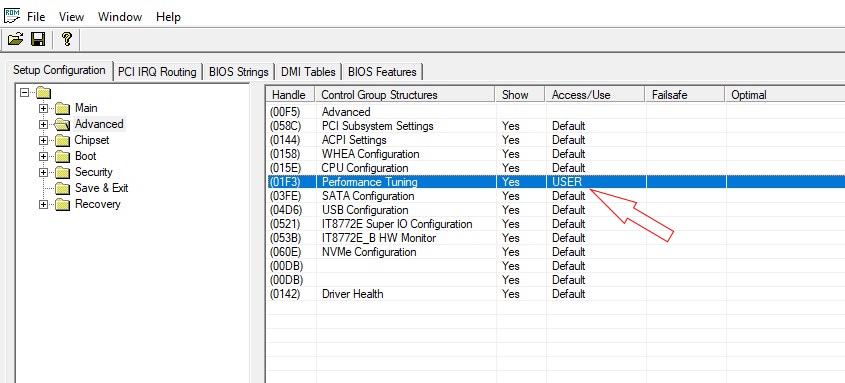
Task: Switch to the BIOS Strings tab
Action: (x=238, y=72)
